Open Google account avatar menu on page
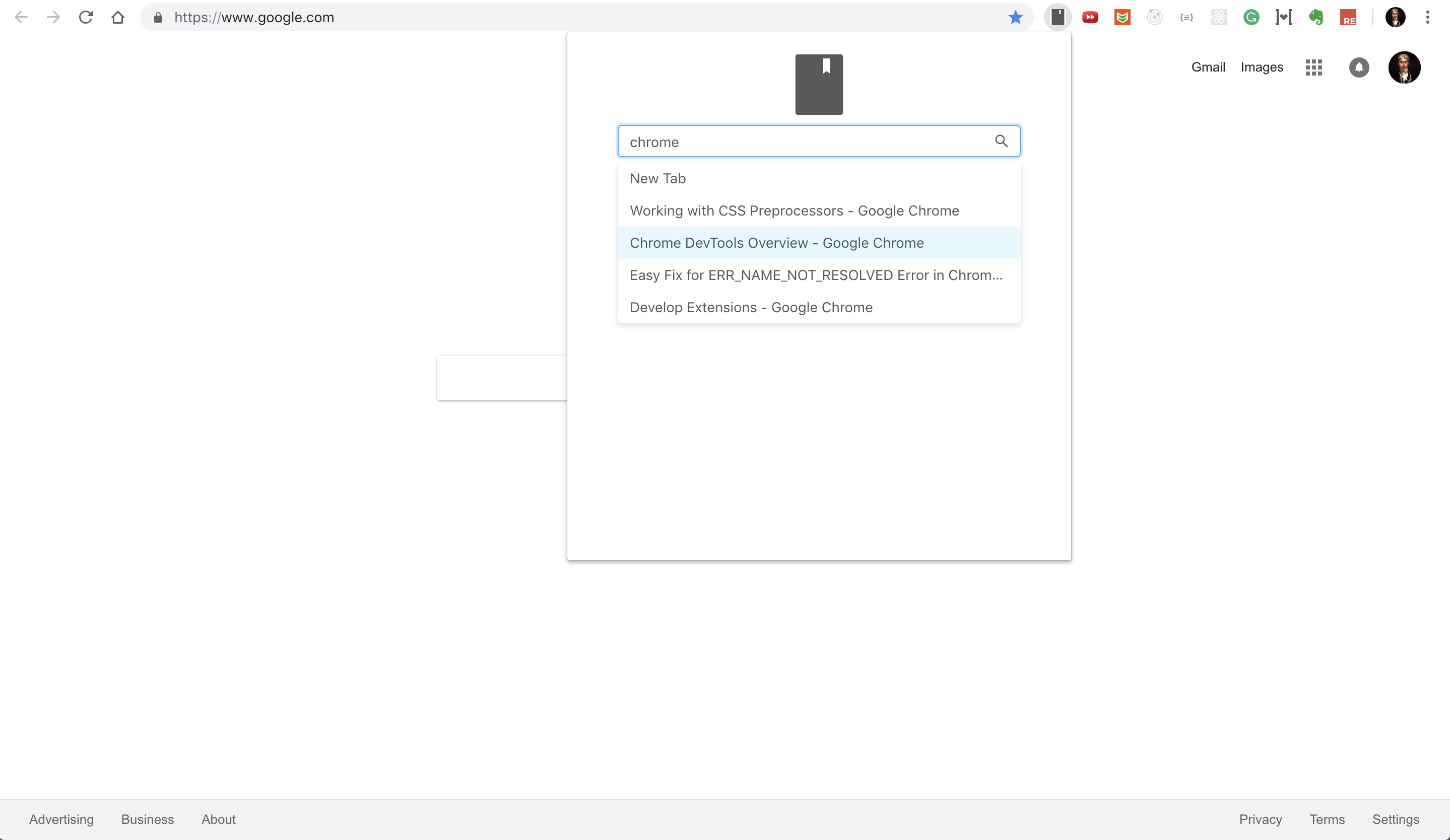This screenshot has height=840, width=1450. pos(1404,67)
